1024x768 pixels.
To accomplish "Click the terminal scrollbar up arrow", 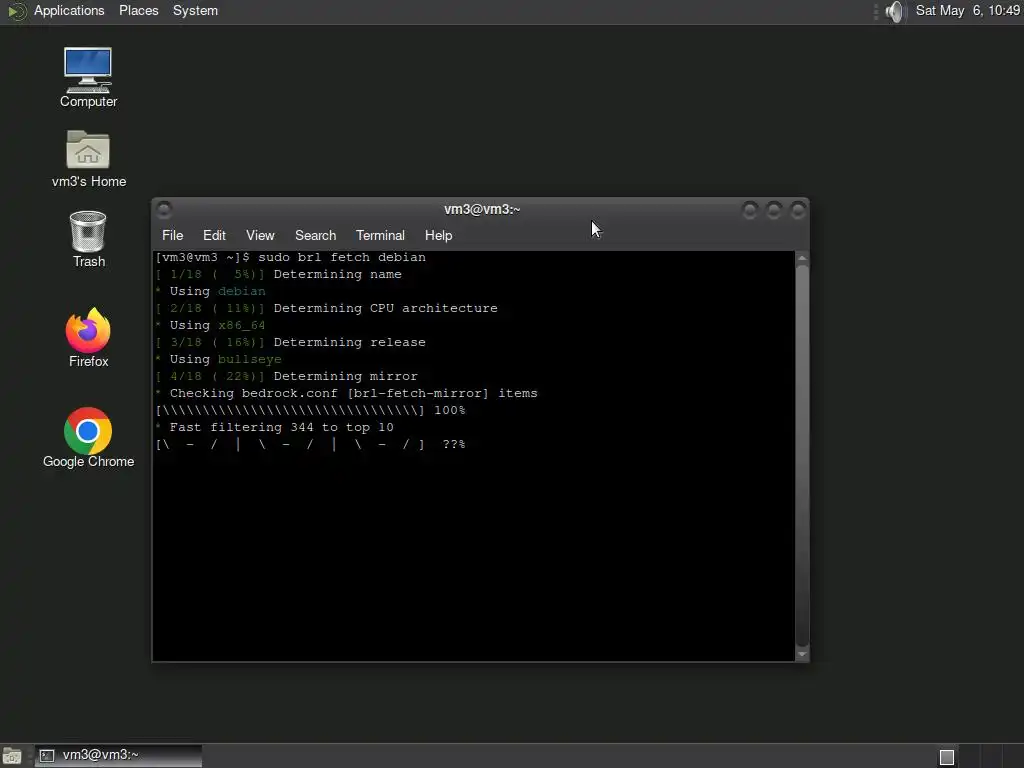I will pos(802,259).
